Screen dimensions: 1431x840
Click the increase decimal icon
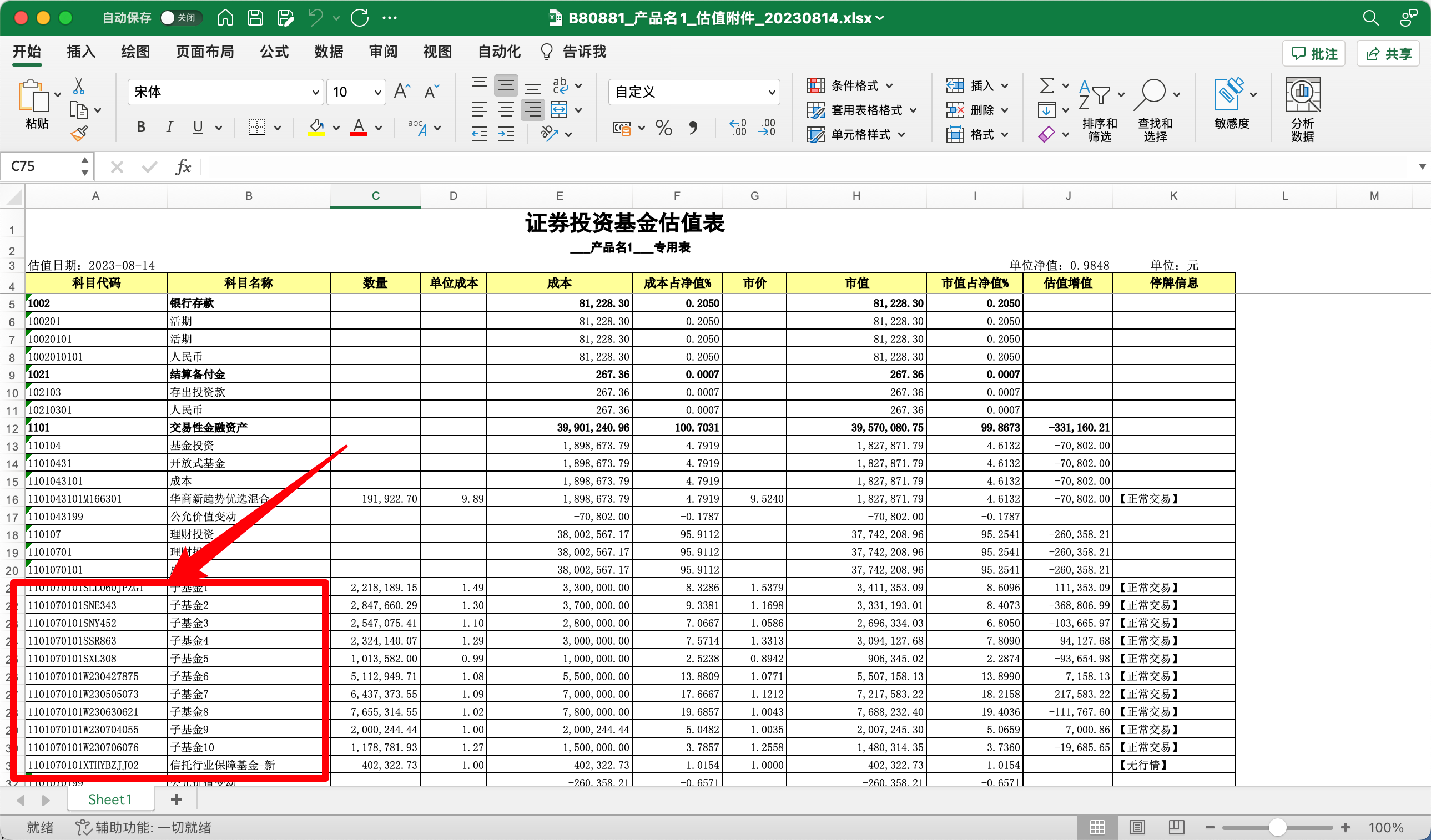(x=738, y=128)
